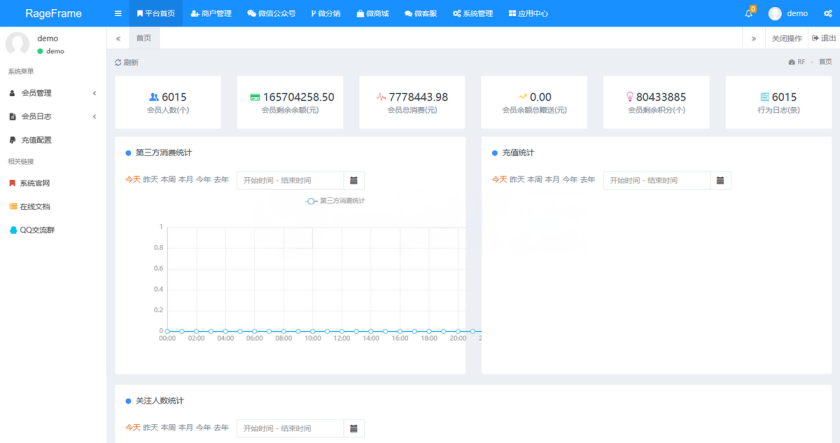Screen dimensions: 840x443
Task: Open the 关闭操作 dropdown
Action: click(x=786, y=39)
